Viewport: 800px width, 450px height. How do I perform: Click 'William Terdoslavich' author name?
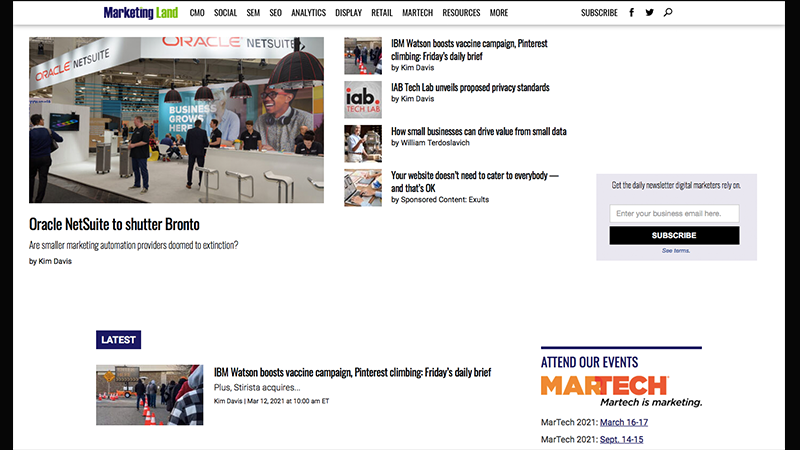click(x=435, y=143)
